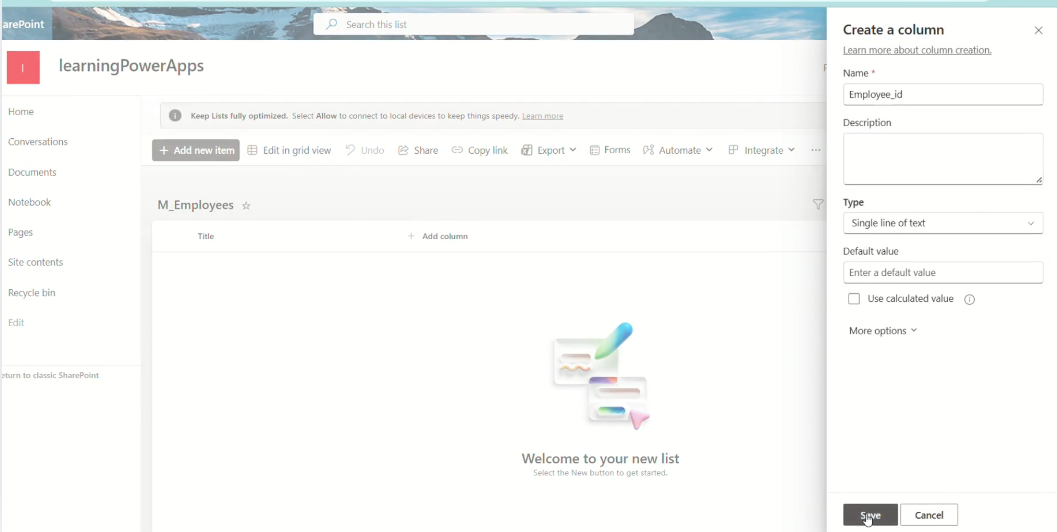The image size is (1057, 532).
Task: Open Conversations in left navigation
Action: [38, 142]
